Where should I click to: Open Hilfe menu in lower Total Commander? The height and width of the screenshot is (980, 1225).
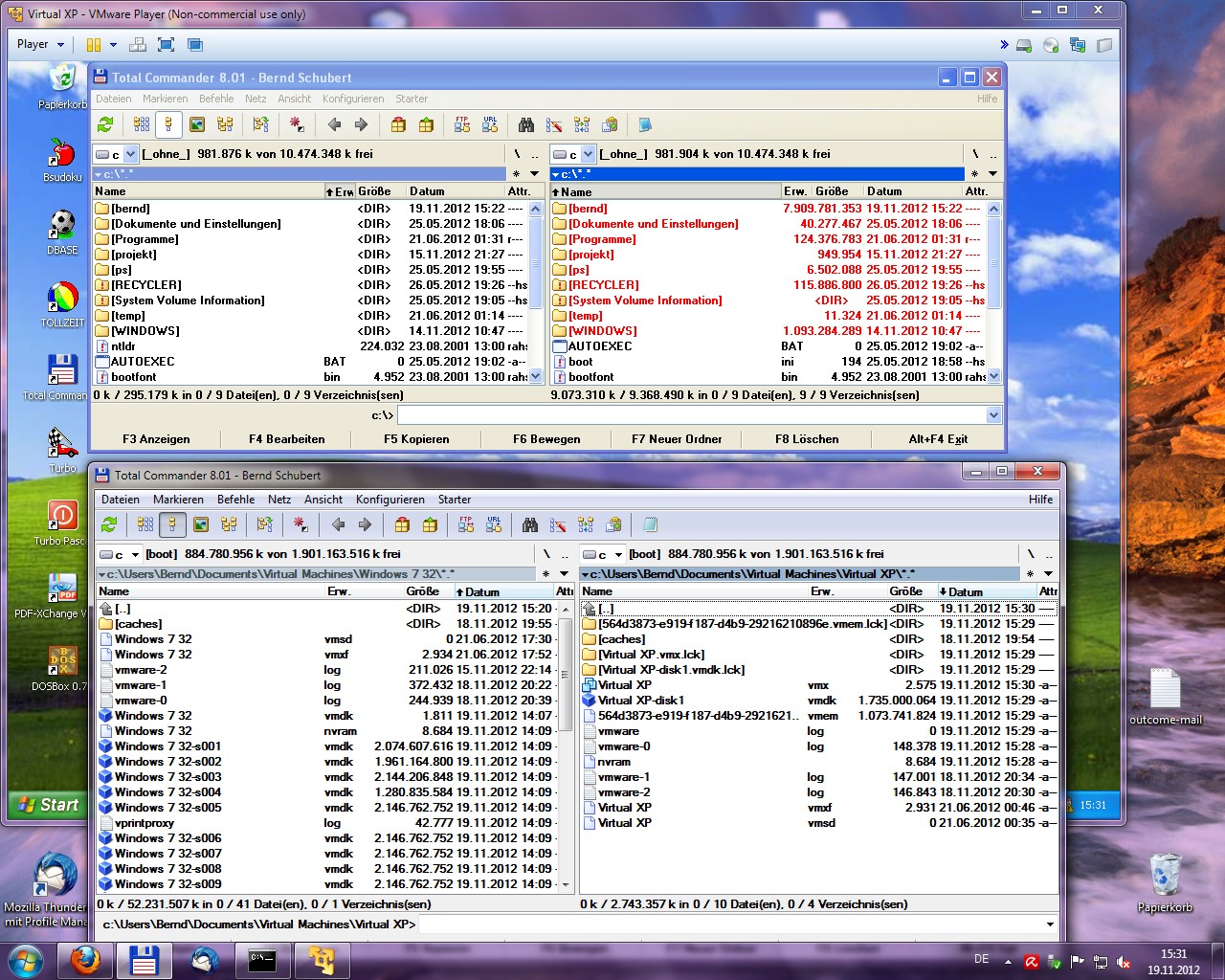[x=1041, y=500]
